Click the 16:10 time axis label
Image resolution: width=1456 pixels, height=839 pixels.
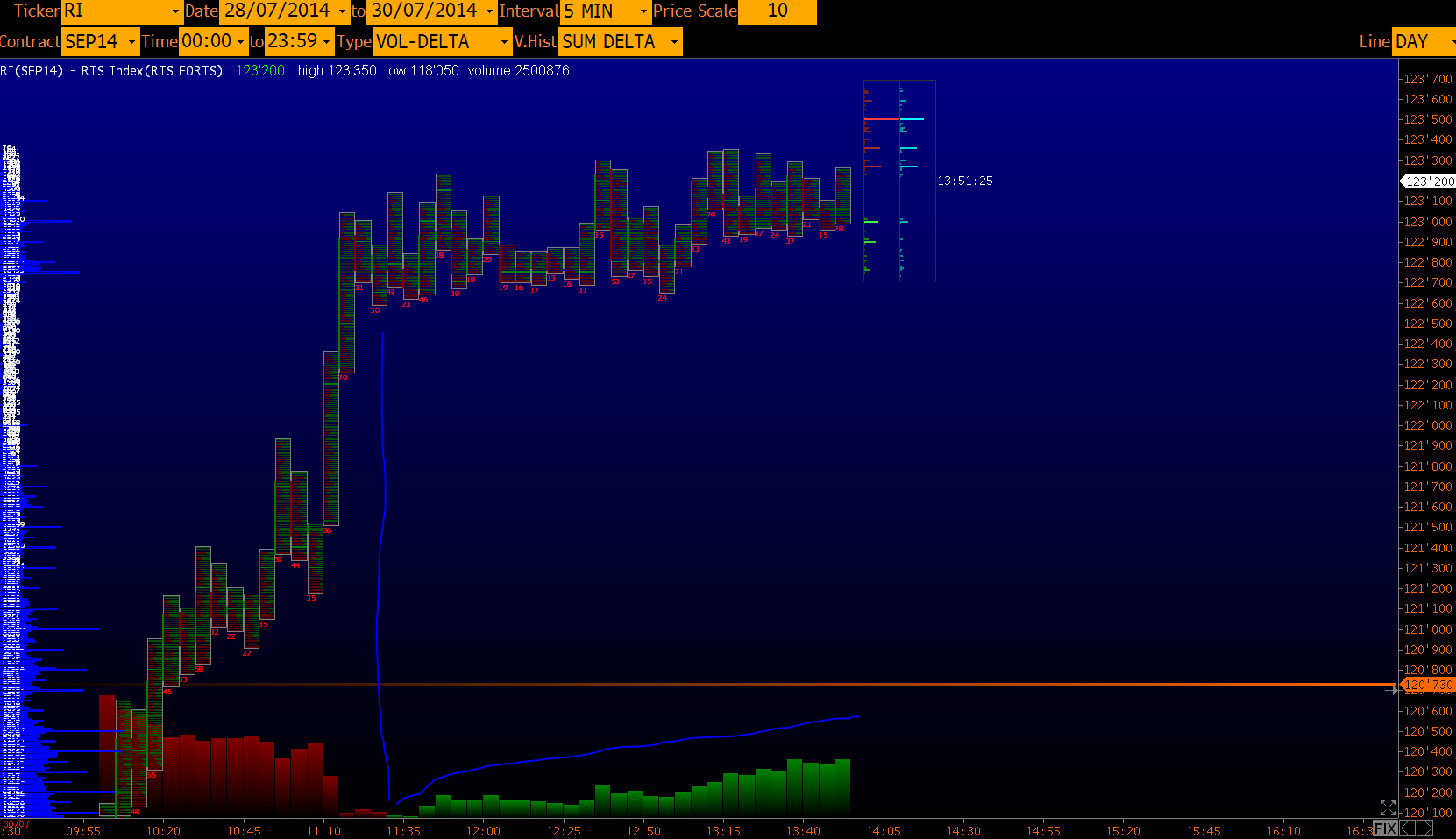tap(1283, 831)
